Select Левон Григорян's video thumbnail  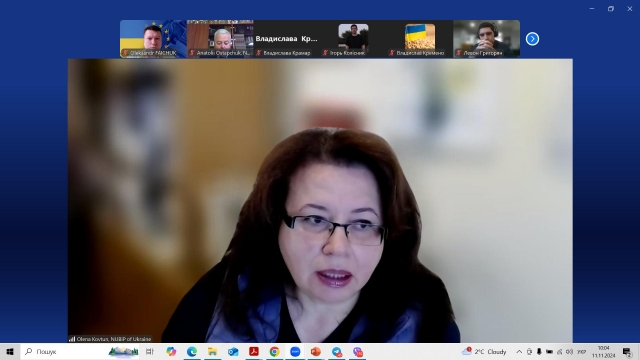click(487, 39)
